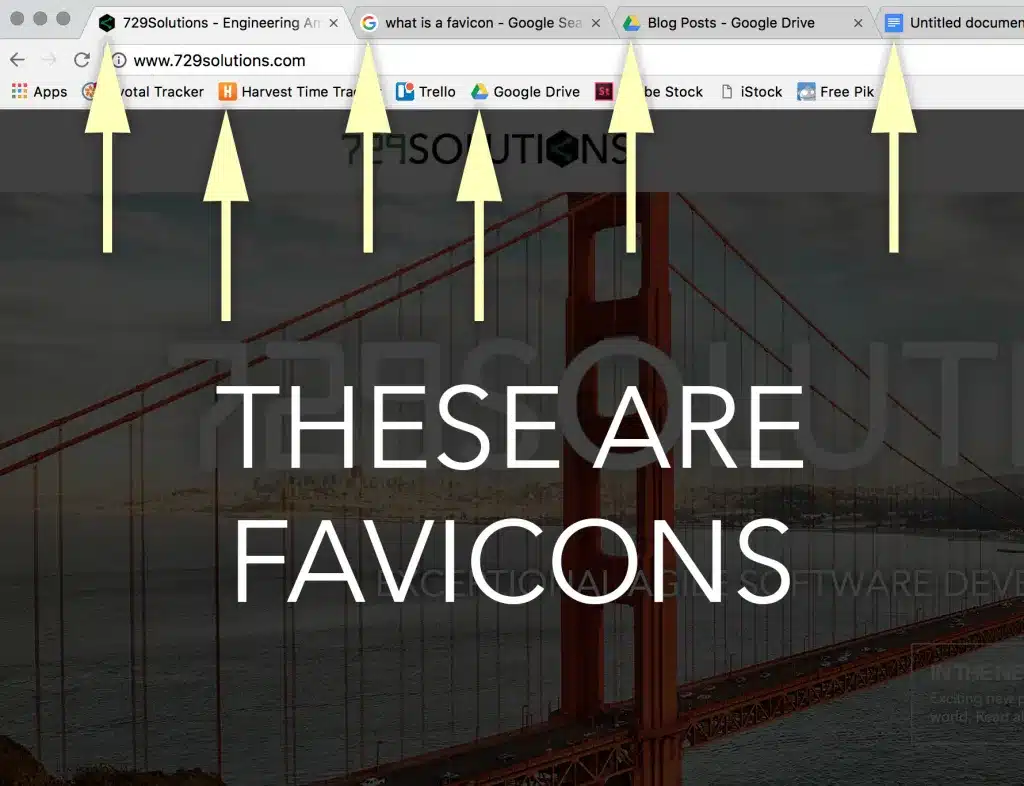Viewport: 1024px width, 786px height.
Task: Click the Google Docs favicon on Untitled document tab
Action: [894, 22]
